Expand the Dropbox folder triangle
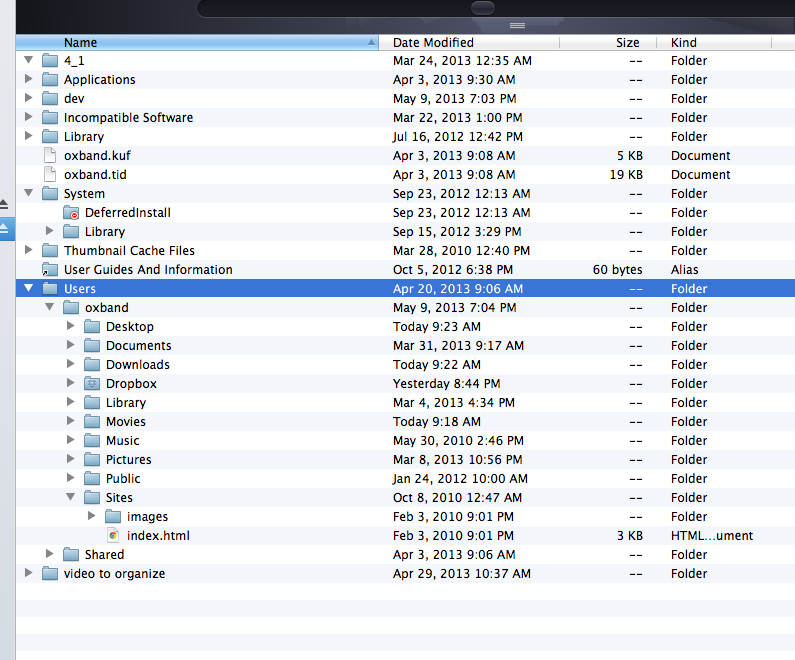This screenshot has height=660, width=795. tap(71, 383)
